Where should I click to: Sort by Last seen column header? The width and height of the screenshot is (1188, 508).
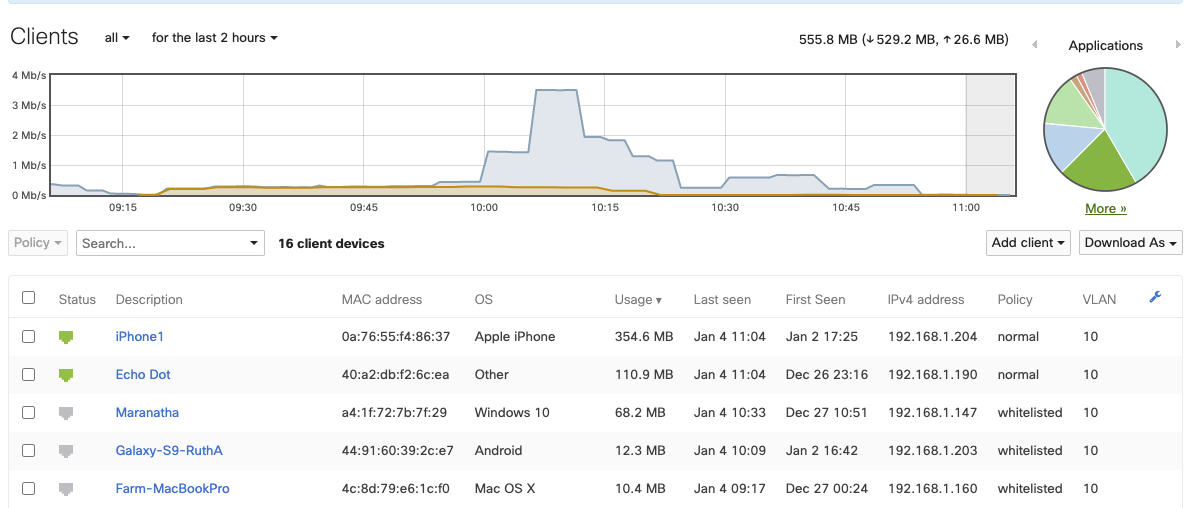tap(721, 299)
